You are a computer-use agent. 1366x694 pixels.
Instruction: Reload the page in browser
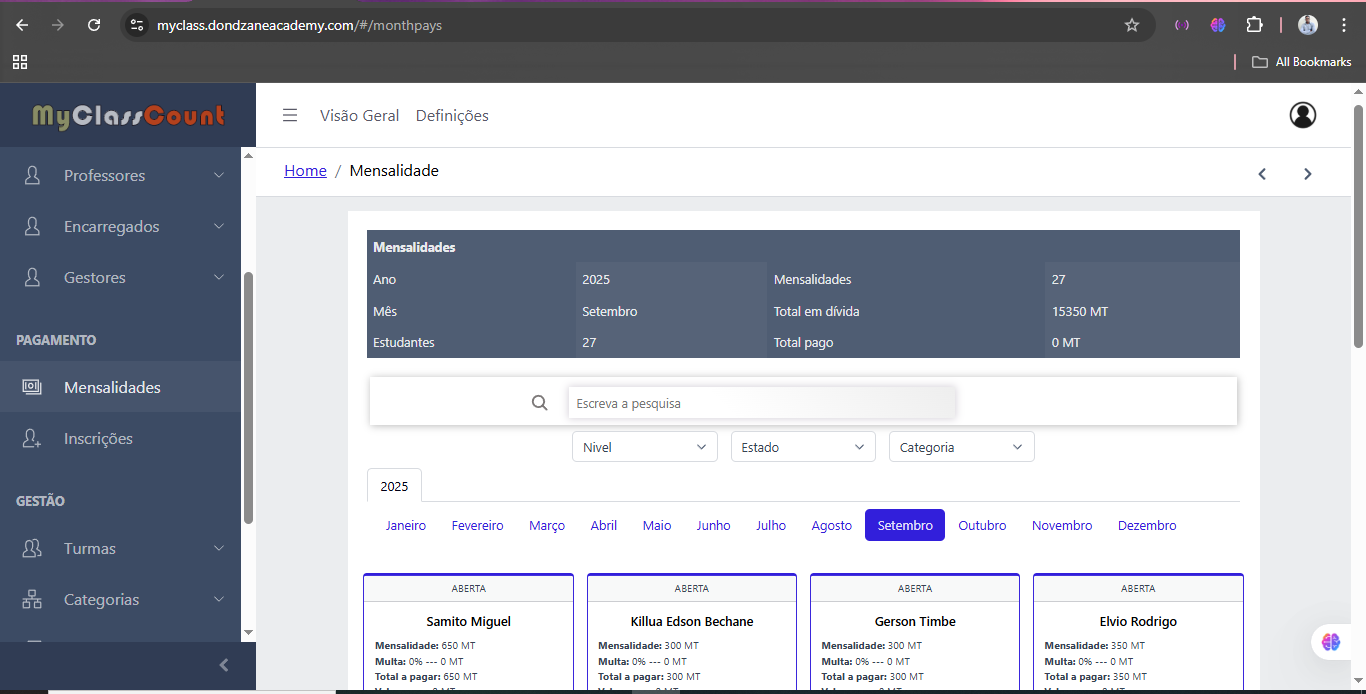point(94,25)
